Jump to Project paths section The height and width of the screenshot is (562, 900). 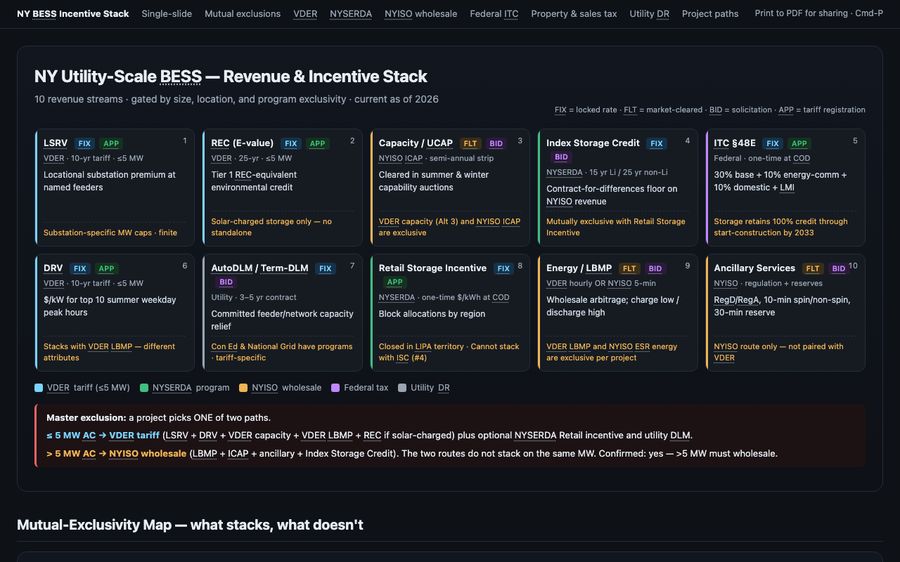click(x=710, y=14)
